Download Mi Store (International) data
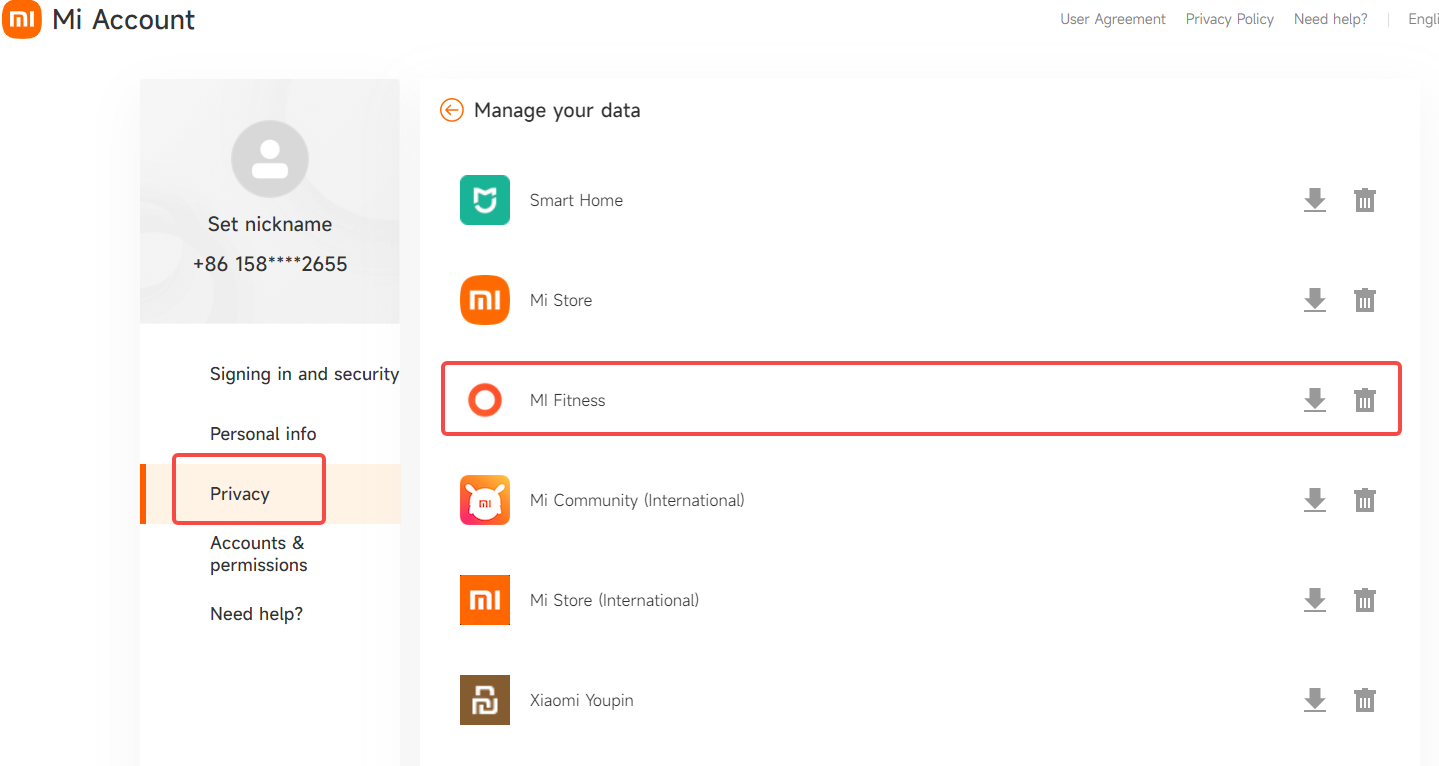1439x766 pixels. point(1314,600)
